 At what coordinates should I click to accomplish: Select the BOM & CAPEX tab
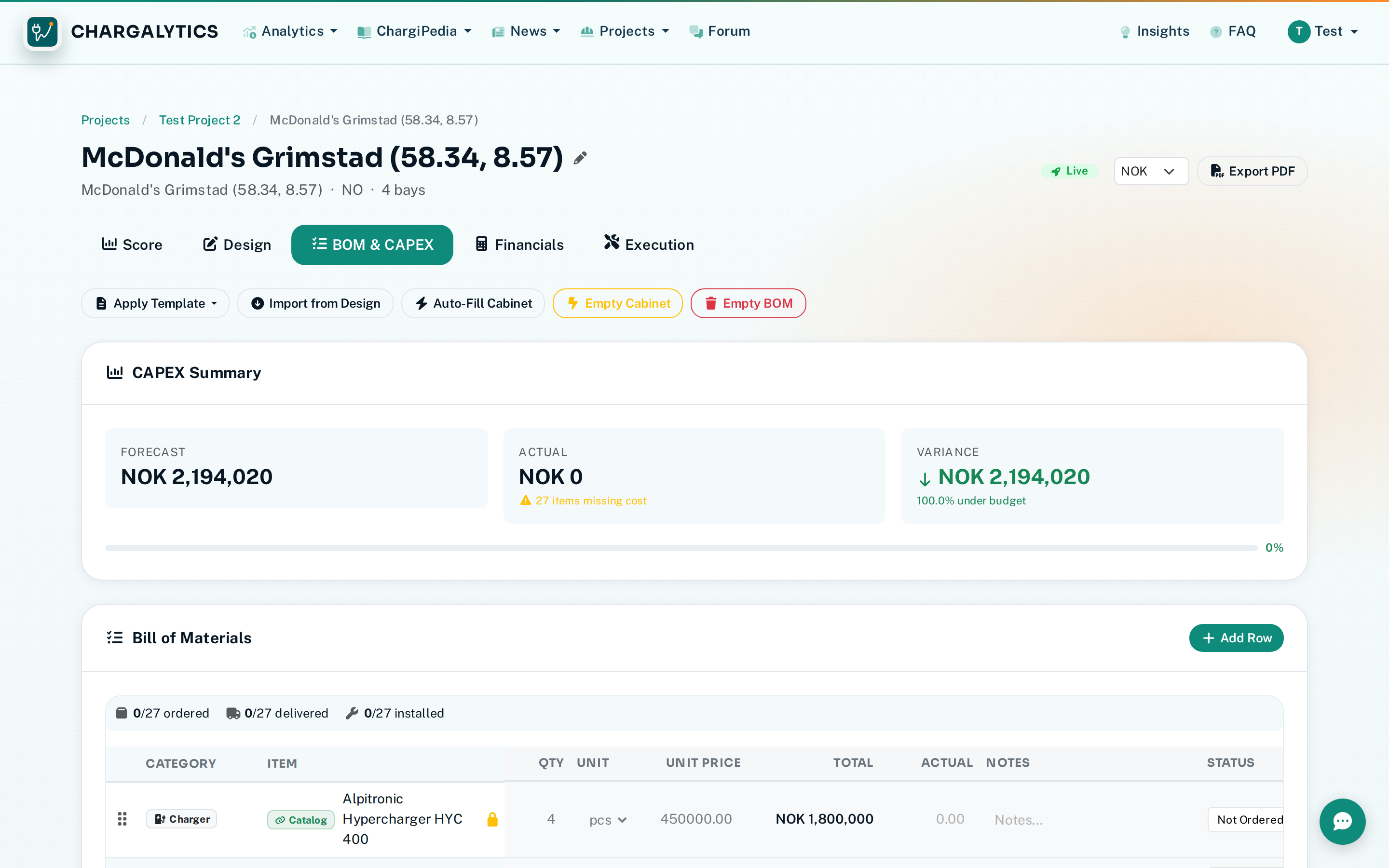pyautogui.click(x=372, y=244)
